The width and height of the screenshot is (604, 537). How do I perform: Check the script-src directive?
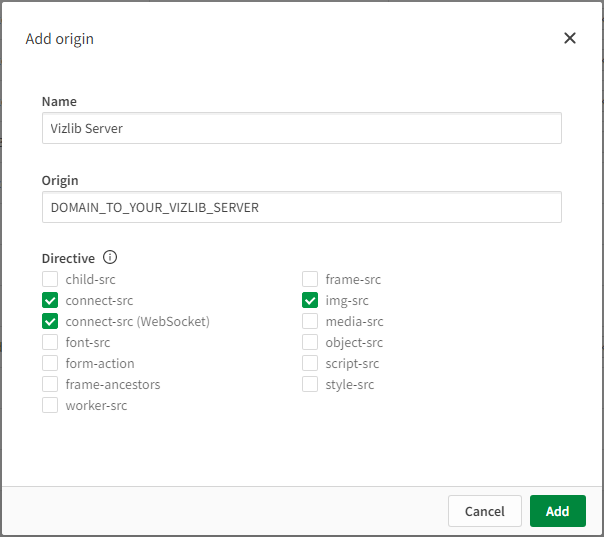click(x=310, y=363)
